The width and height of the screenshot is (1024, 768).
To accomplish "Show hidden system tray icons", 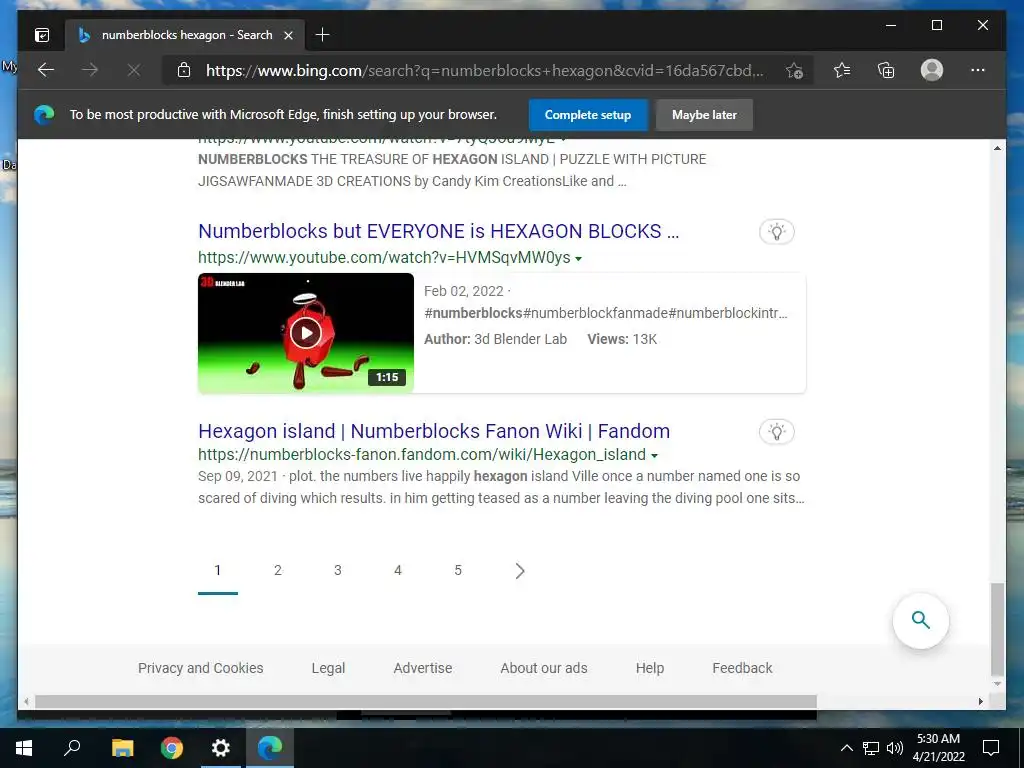I will [846, 748].
